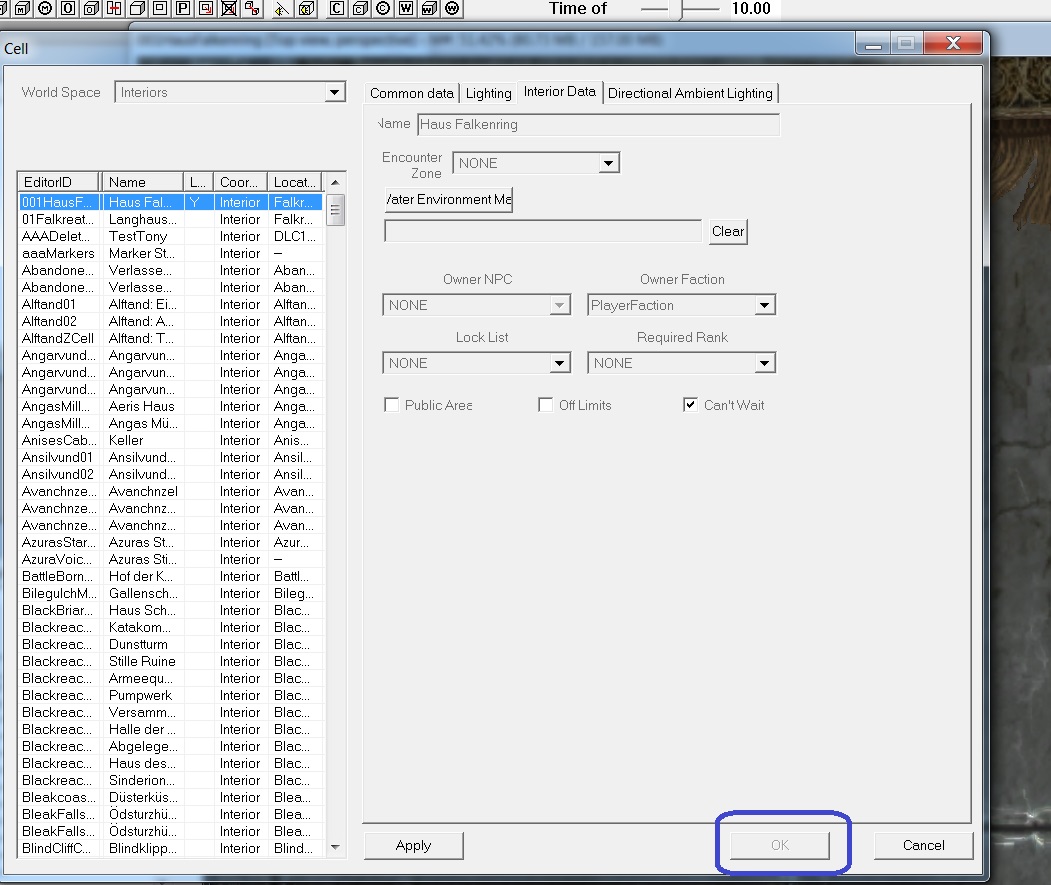Image resolution: width=1051 pixels, height=885 pixels.
Task: Open the Owner Faction dropdown
Action: coord(765,305)
